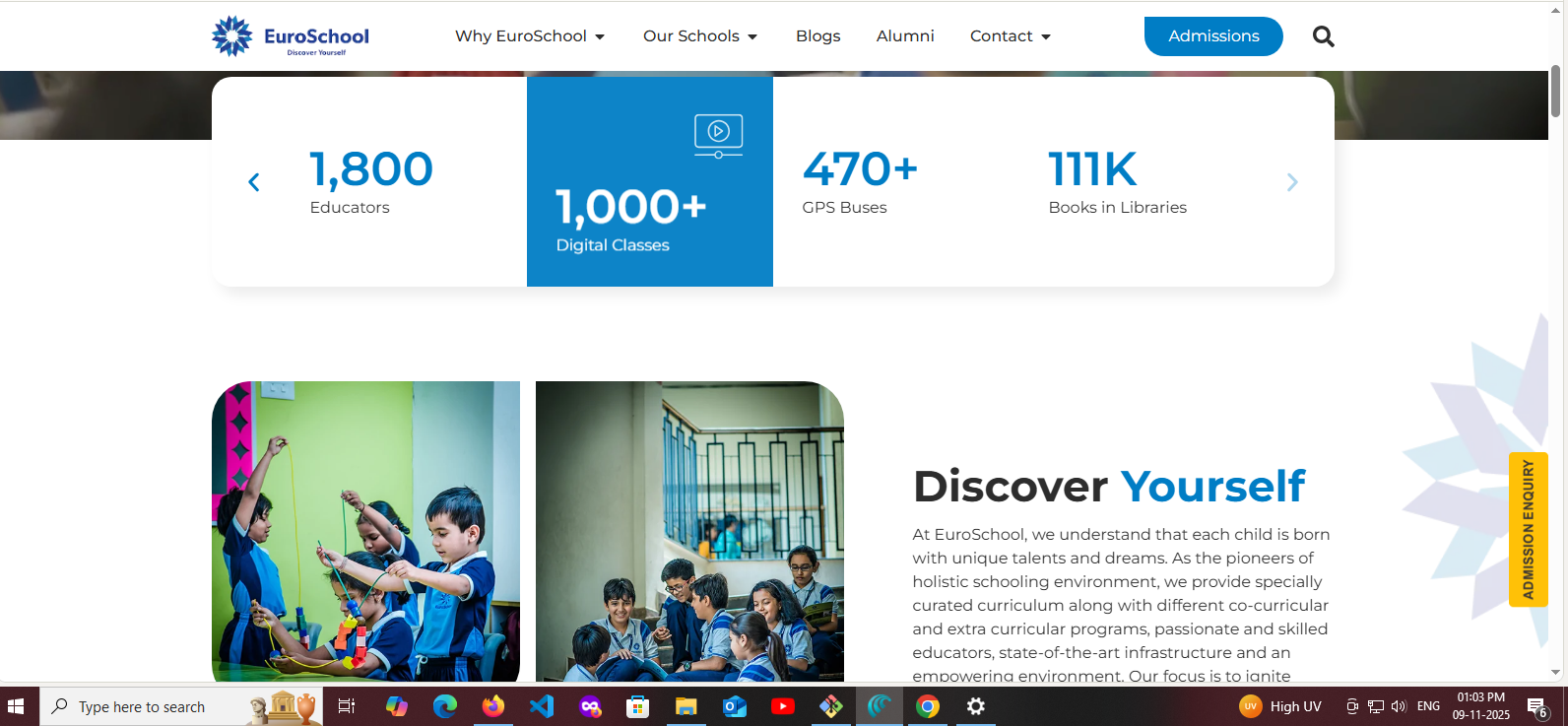Click the Admissions button
Viewport: 1568px width, 726px height.
pyautogui.click(x=1213, y=36)
